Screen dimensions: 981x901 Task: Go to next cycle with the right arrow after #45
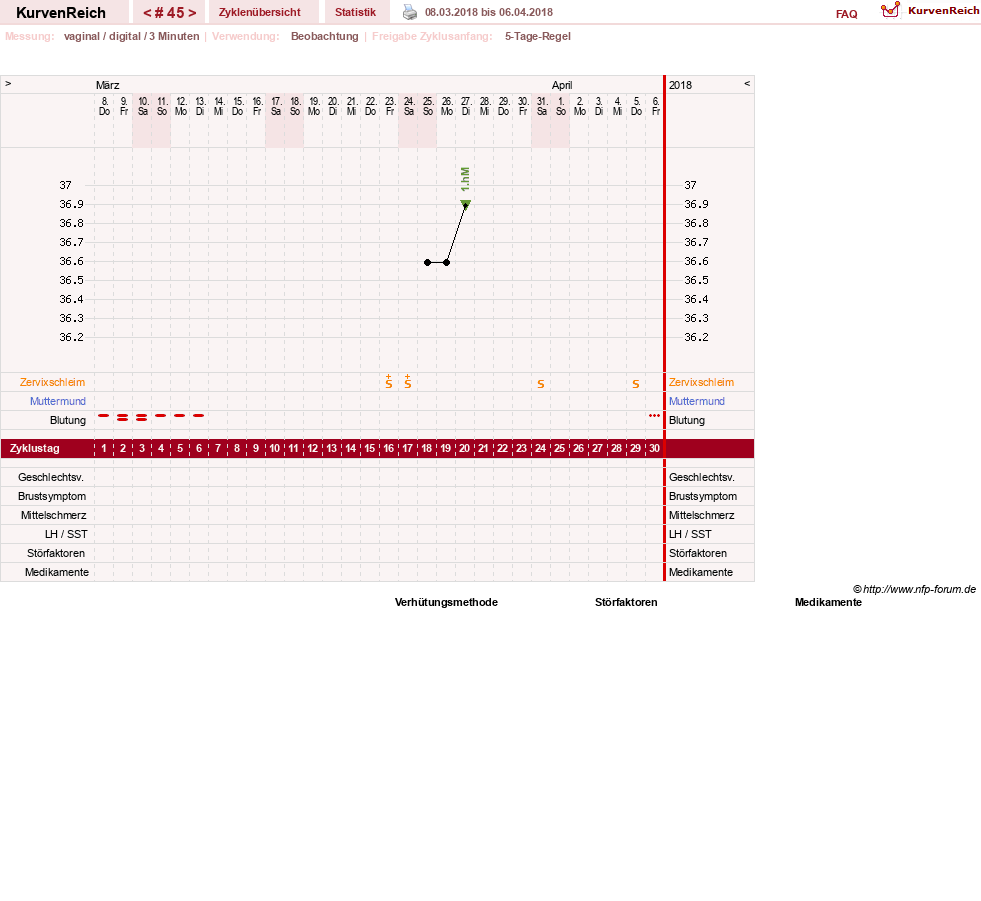[x=192, y=13]
